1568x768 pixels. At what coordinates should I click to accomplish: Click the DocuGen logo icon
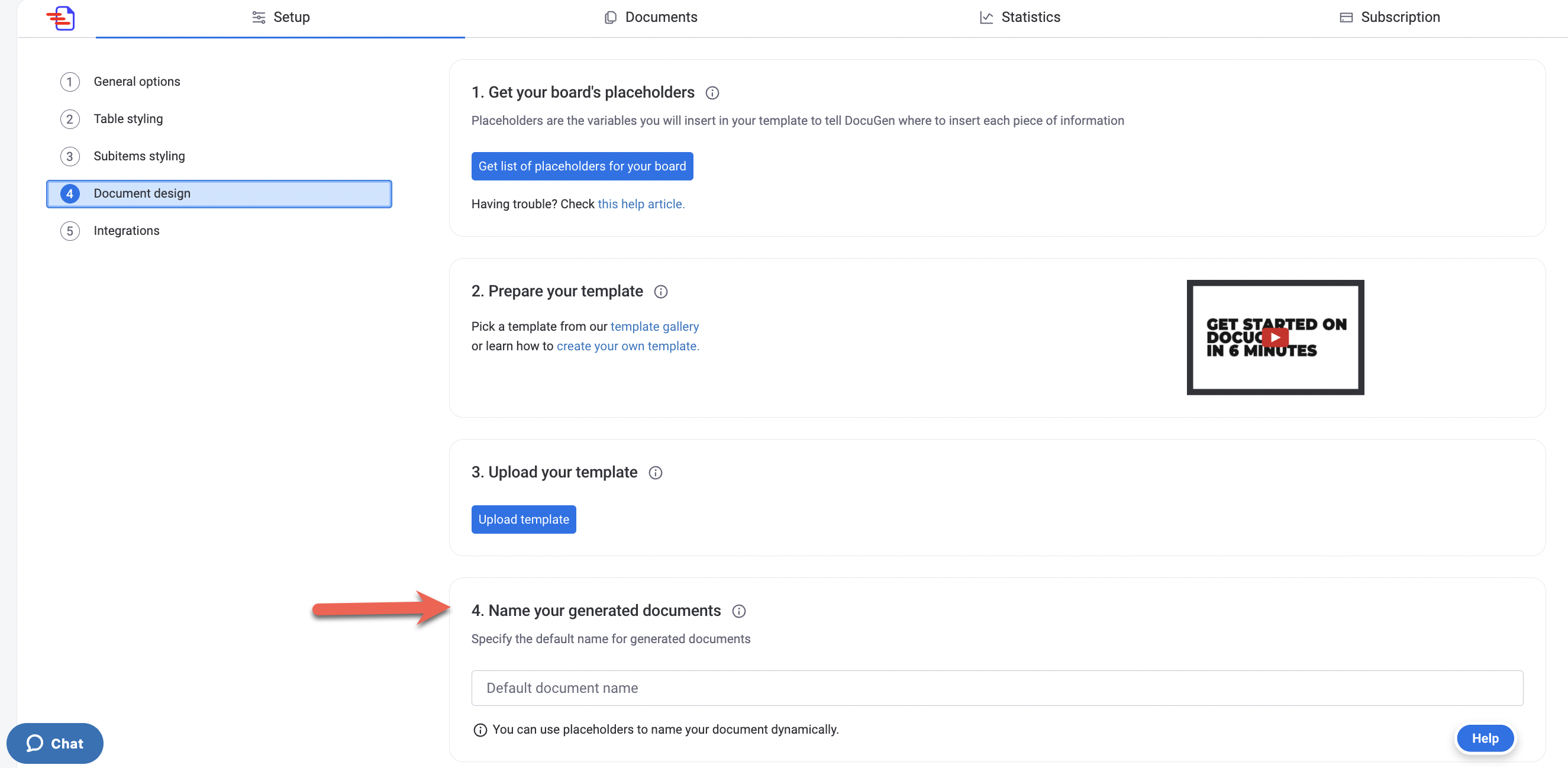tap(60, 18)
